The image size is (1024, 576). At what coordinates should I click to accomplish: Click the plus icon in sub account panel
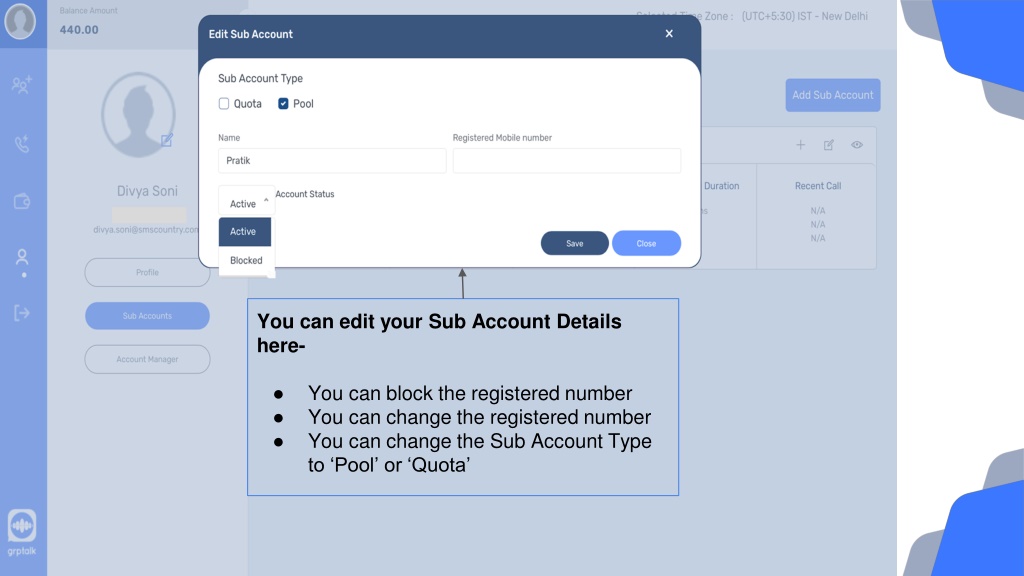[x=800, y=145]
